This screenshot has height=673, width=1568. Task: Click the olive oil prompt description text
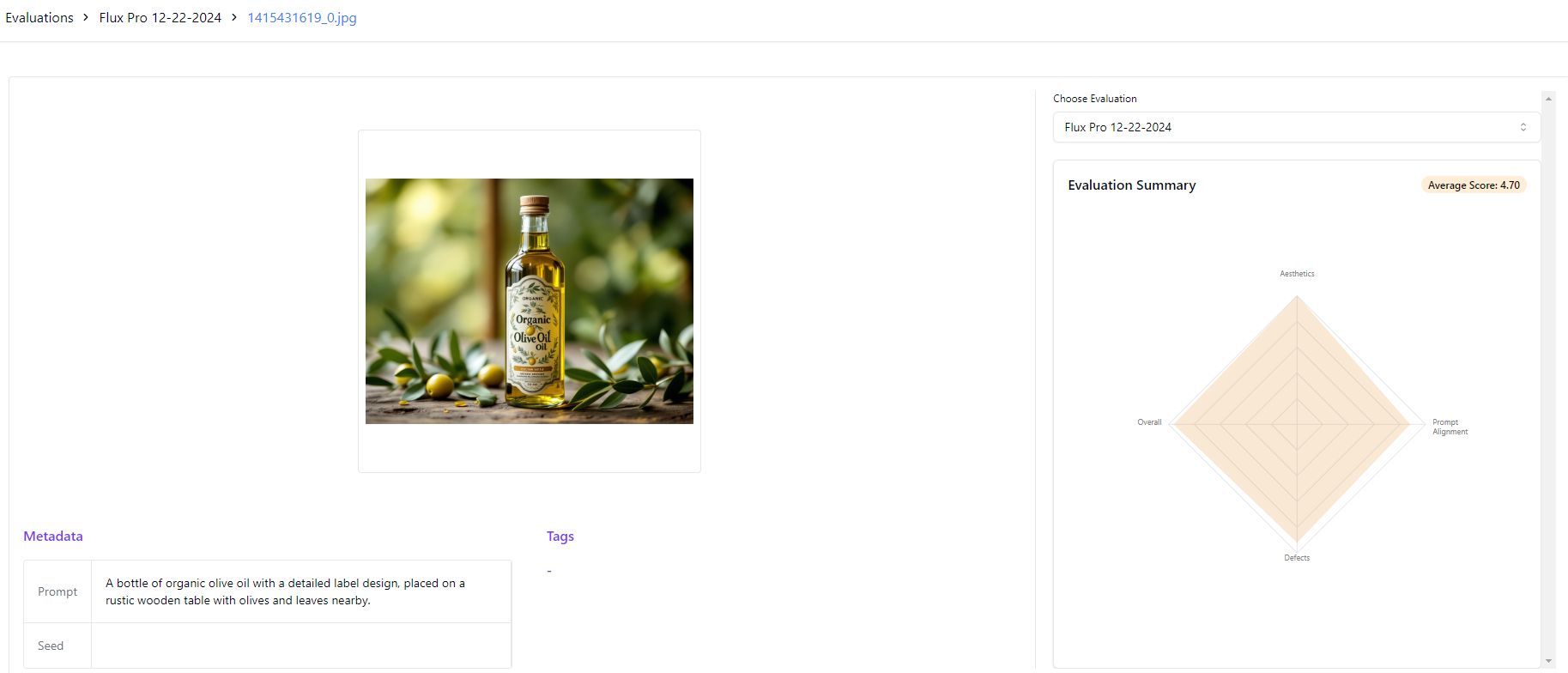click(285, 591)
